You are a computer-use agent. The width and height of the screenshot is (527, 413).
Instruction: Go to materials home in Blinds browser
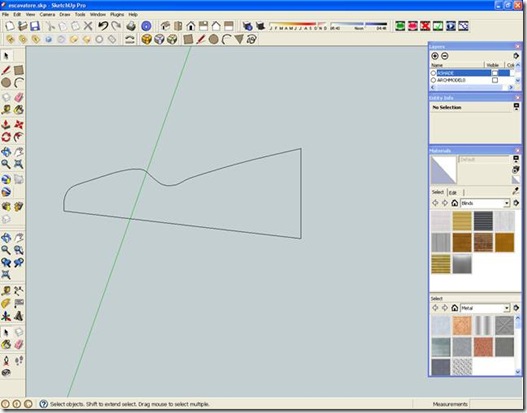[454, 203]
